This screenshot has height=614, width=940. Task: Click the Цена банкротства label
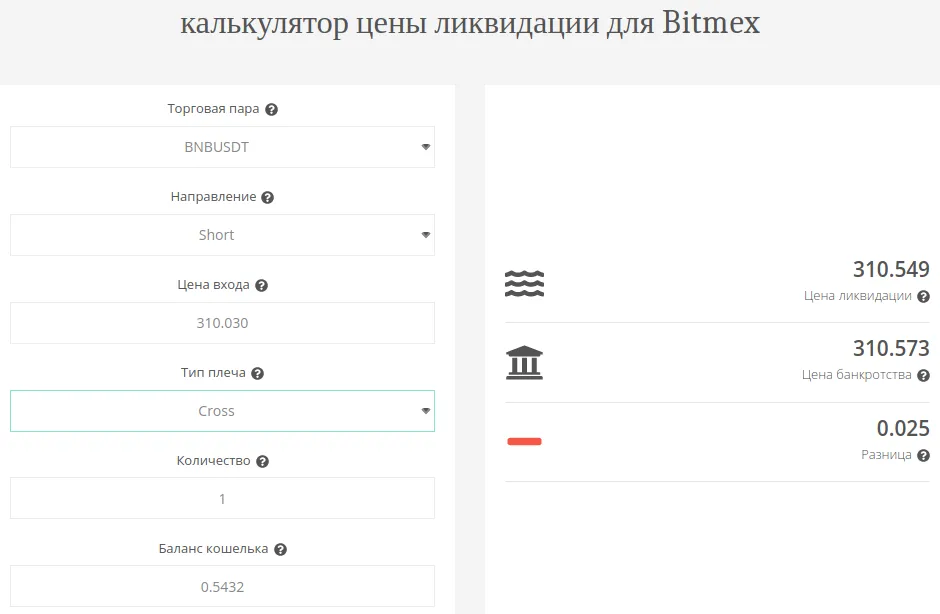tap(857, 375)
